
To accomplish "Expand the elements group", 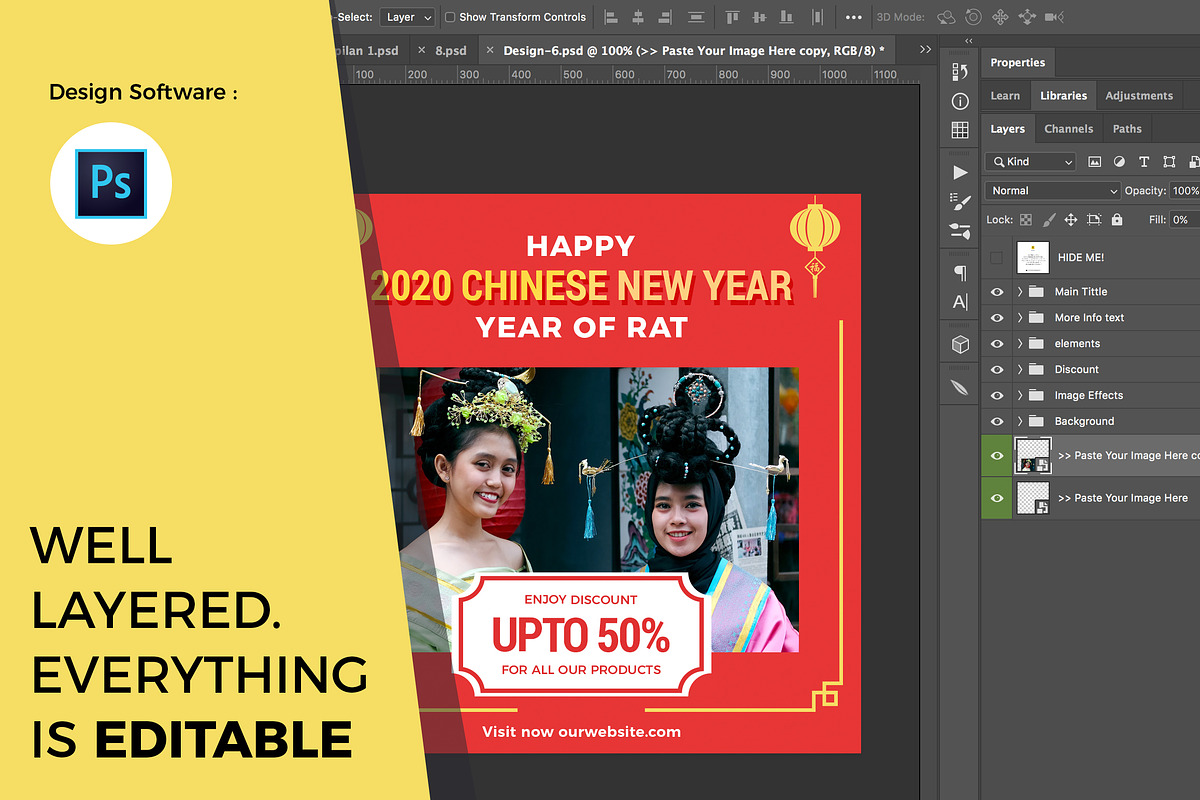I will coord(1020,344).
